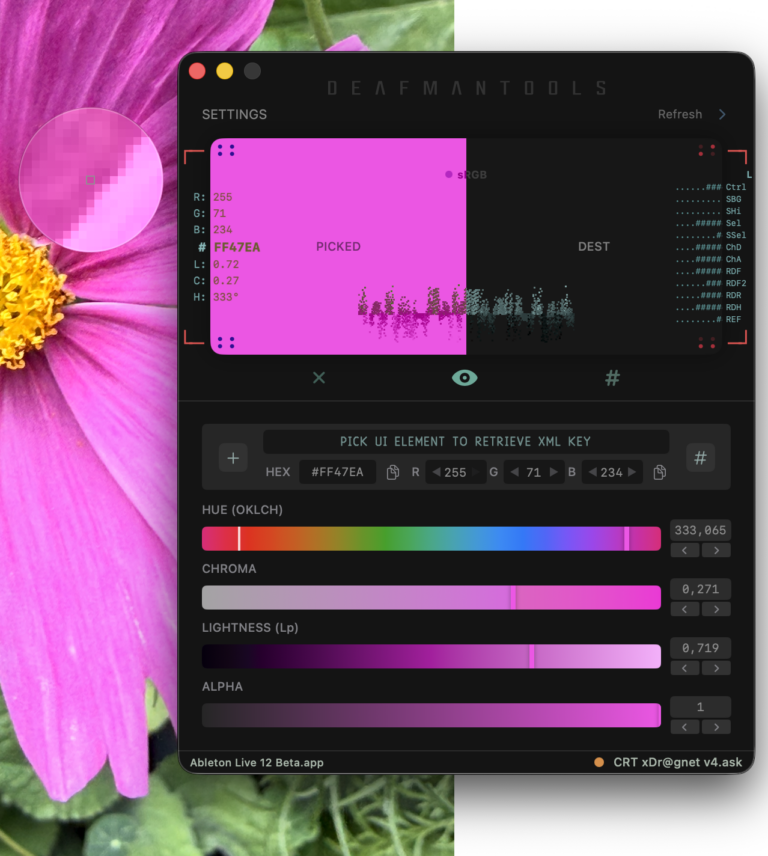
Task: Click the R value field showing 255
Action: pos(455,472)
